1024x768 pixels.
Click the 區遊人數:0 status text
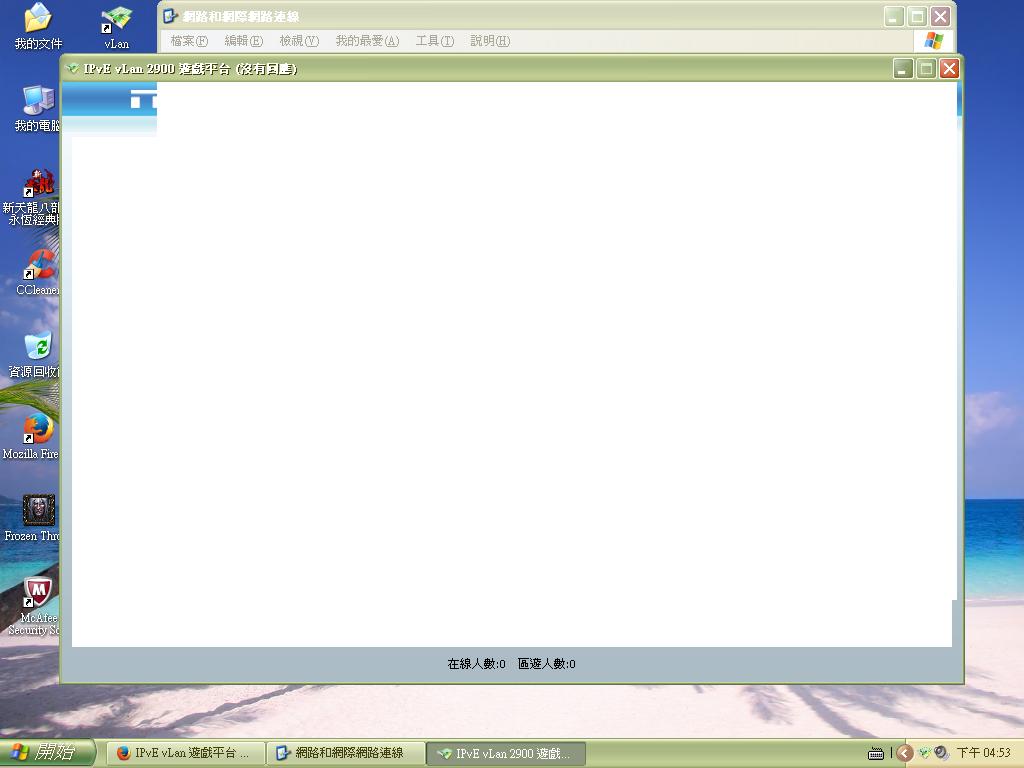coord(547,664)
